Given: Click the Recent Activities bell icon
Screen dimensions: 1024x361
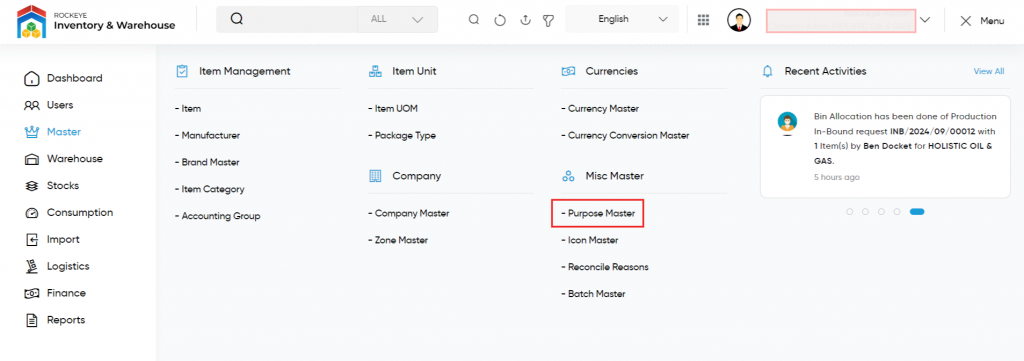Looking at the screenshot, I should click(767, 71).
